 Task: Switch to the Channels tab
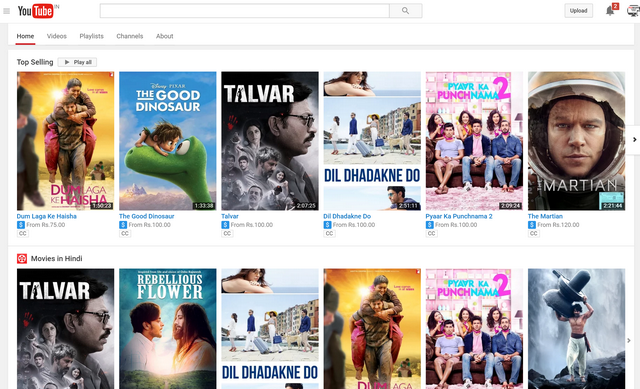pos(130,36)
